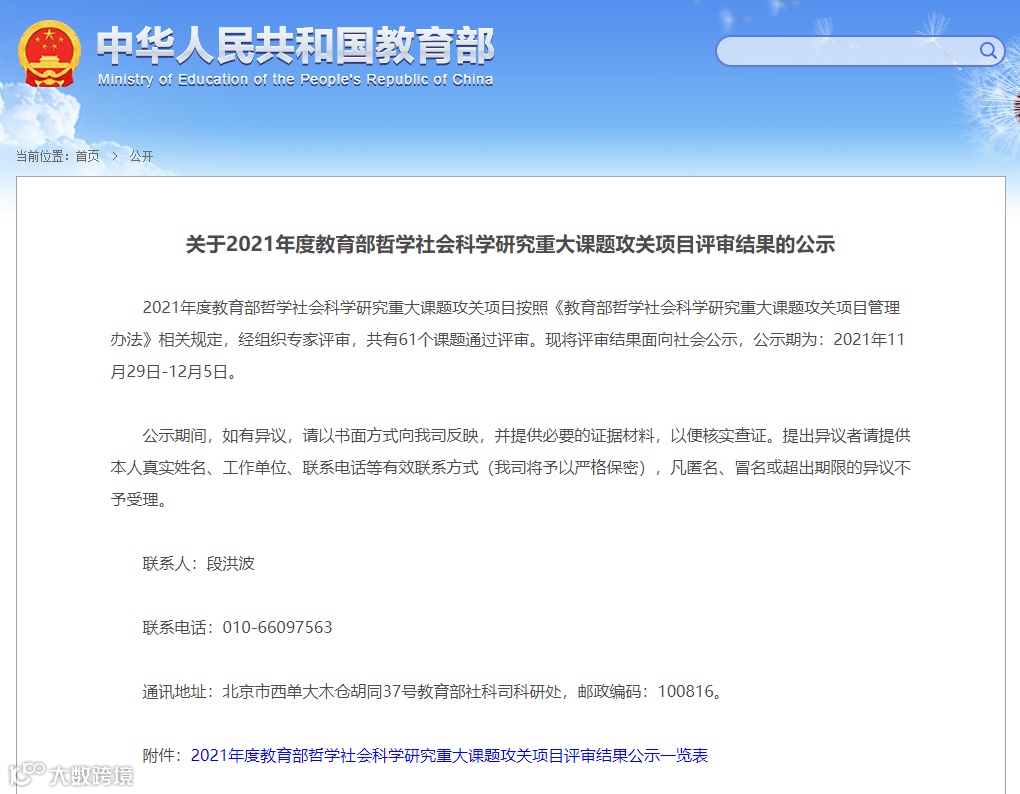Click the Ministry of Education English subtitle

click(x=295, y=79)
